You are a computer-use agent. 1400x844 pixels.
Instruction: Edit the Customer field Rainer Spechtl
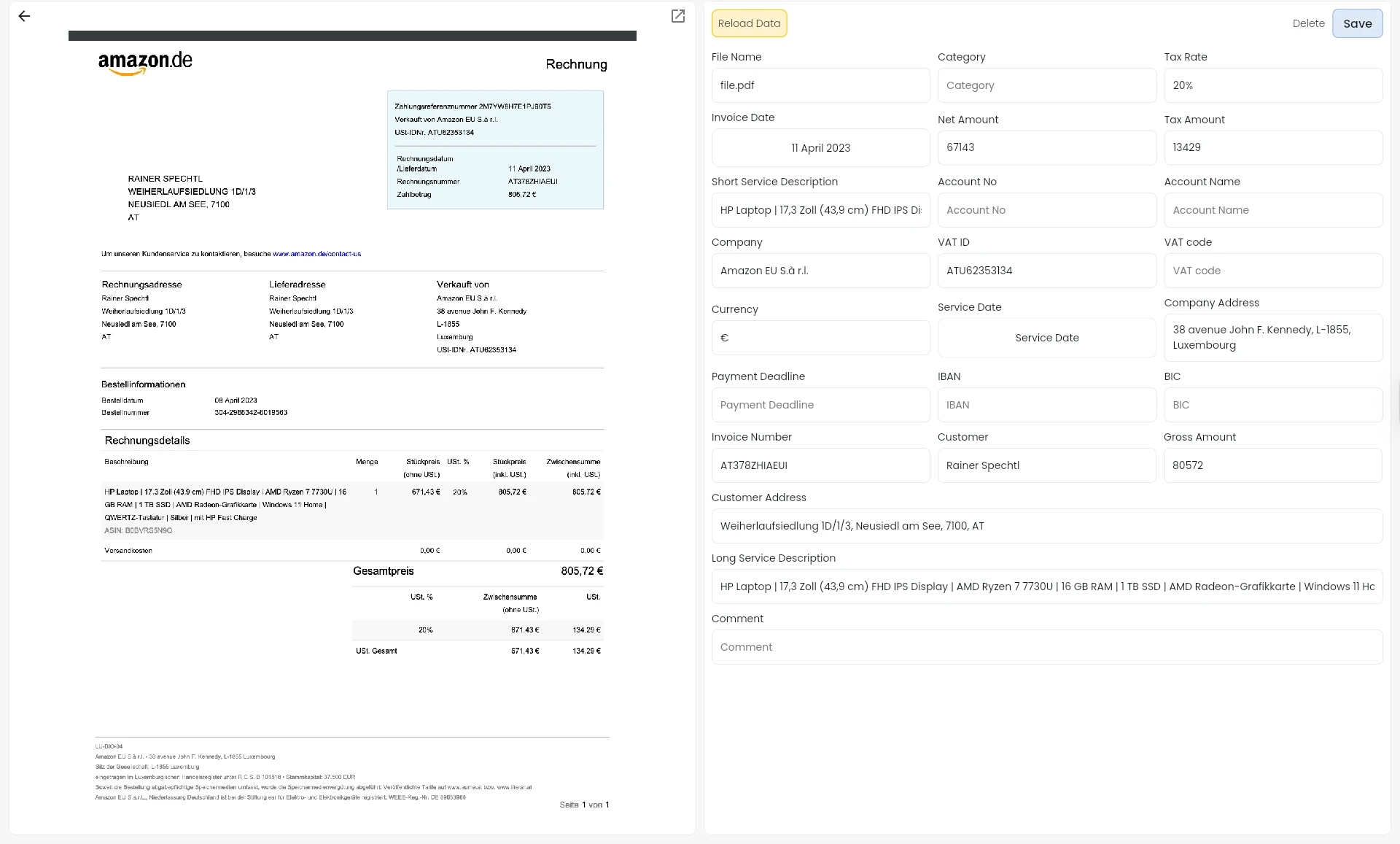[x=1046, y=465]
